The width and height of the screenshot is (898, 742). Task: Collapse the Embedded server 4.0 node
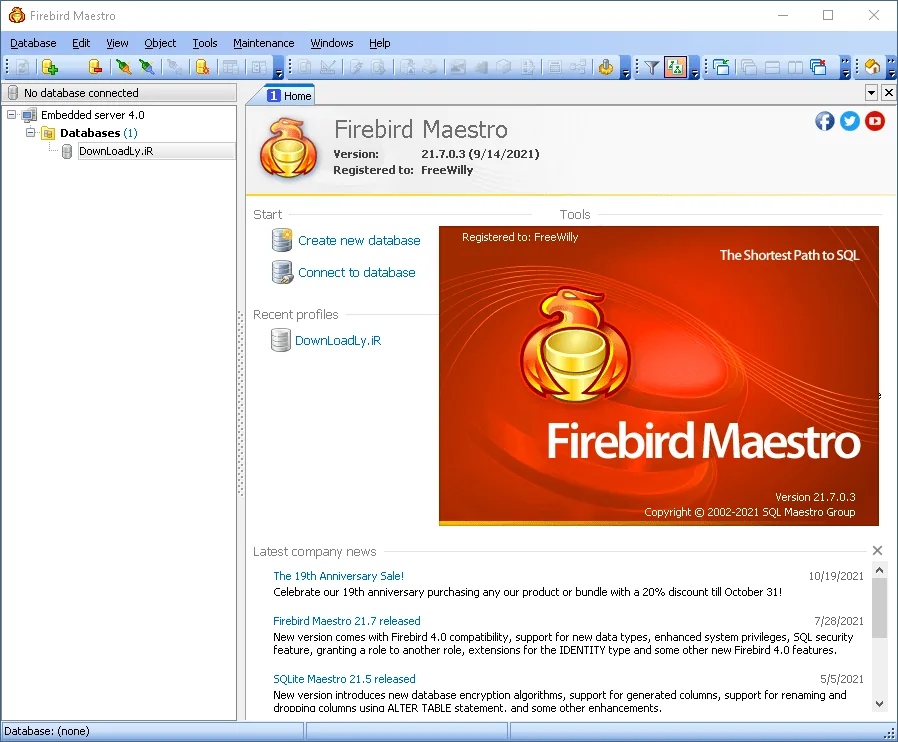click(11, 115)
